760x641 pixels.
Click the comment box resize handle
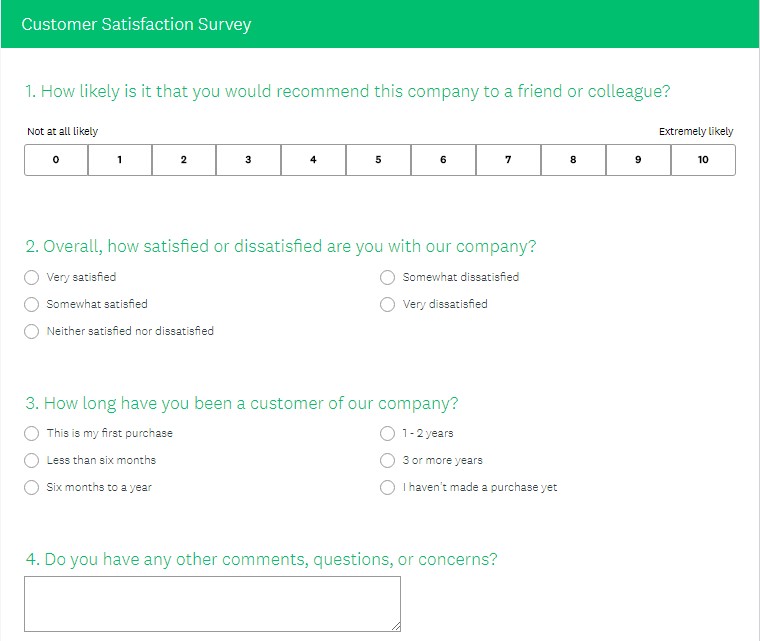click(396, 626)
